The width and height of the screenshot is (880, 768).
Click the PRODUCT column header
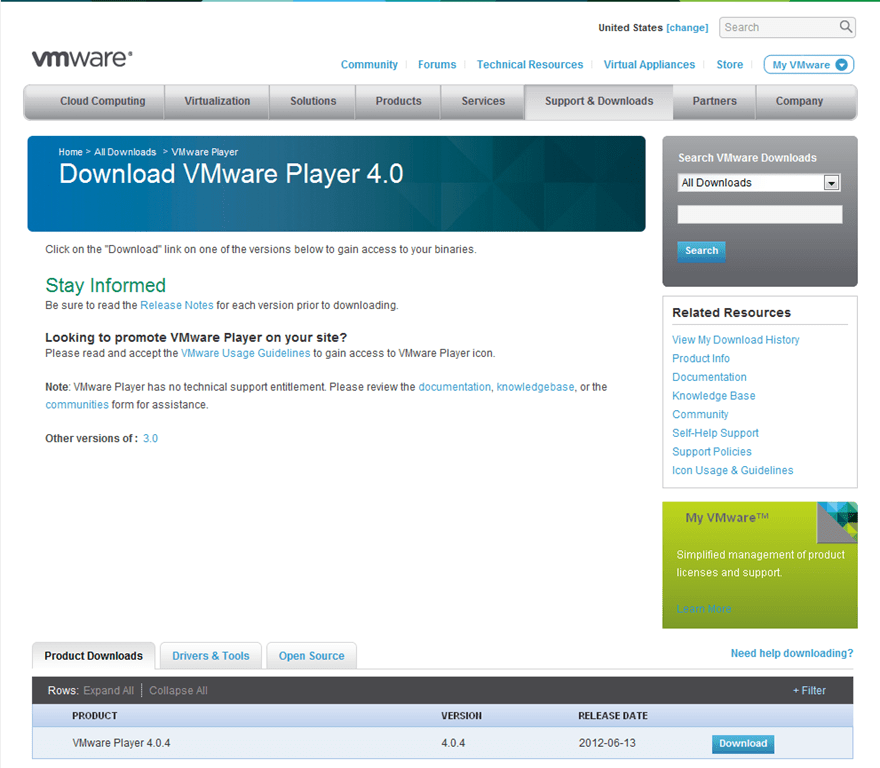coord(95,716)
